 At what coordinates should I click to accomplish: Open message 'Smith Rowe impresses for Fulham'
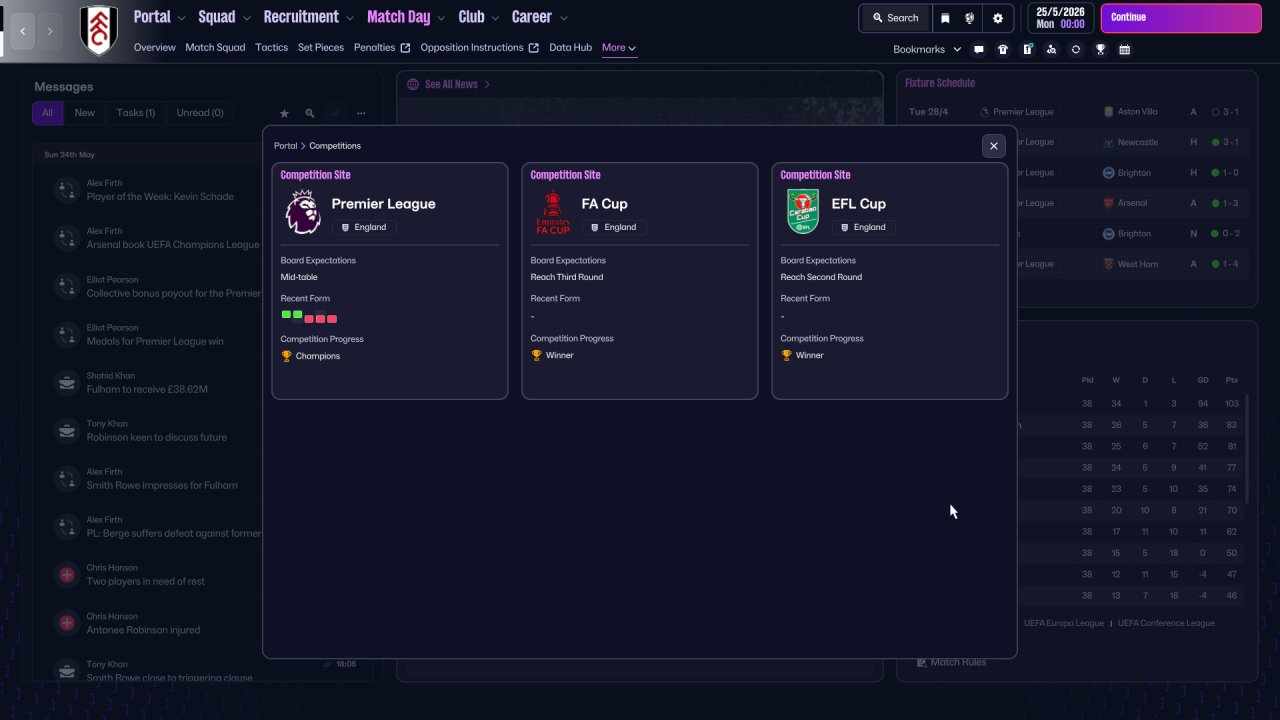pyautogui.click(x=162, y=485)
